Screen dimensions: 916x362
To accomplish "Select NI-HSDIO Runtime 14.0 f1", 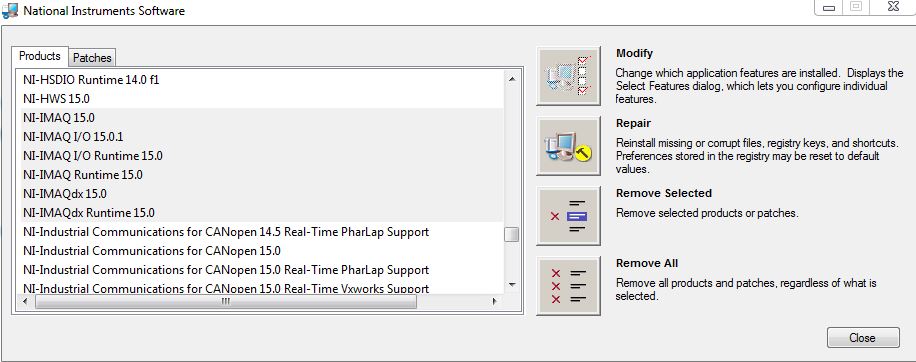I will (262, 80).
